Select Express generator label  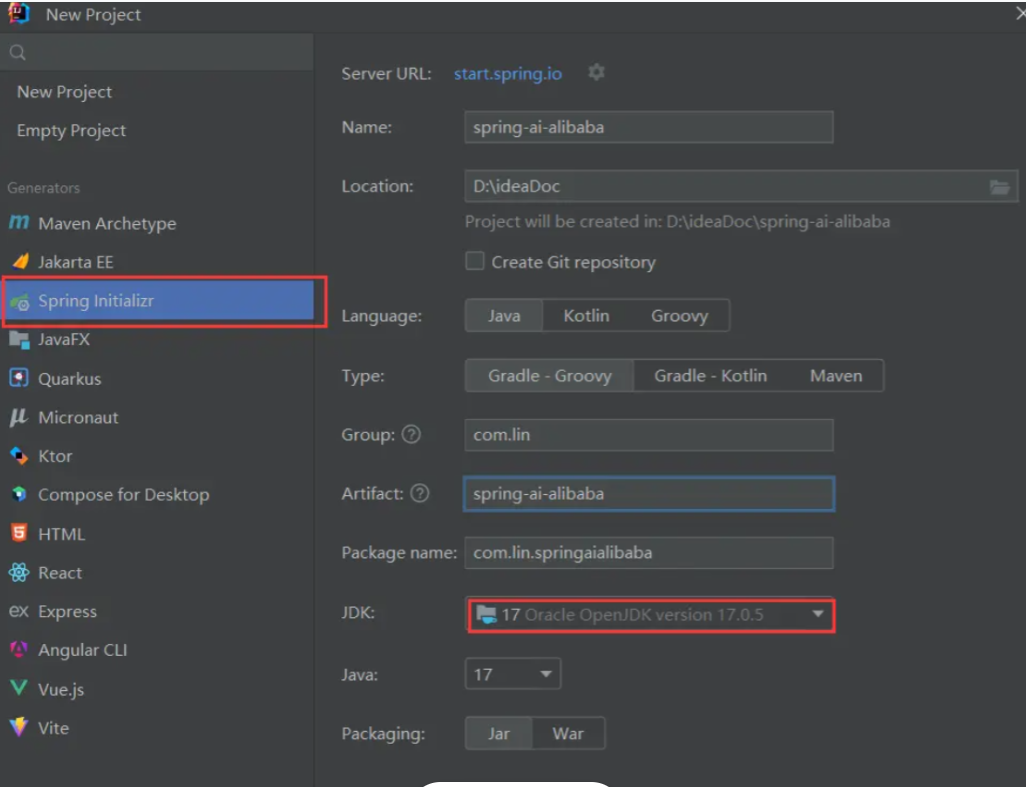[67, 612]
